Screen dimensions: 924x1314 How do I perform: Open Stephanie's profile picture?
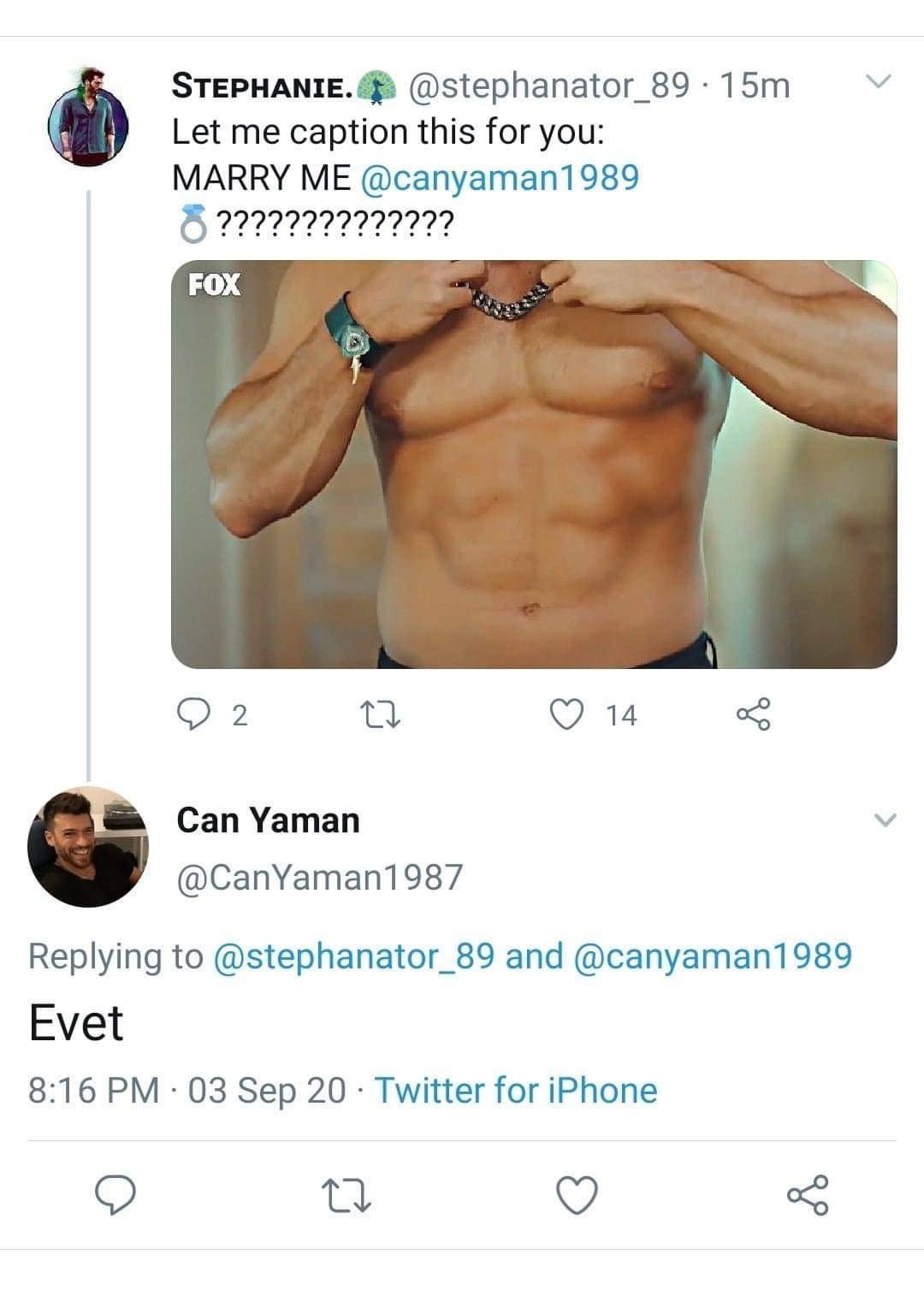click(87, 117)
